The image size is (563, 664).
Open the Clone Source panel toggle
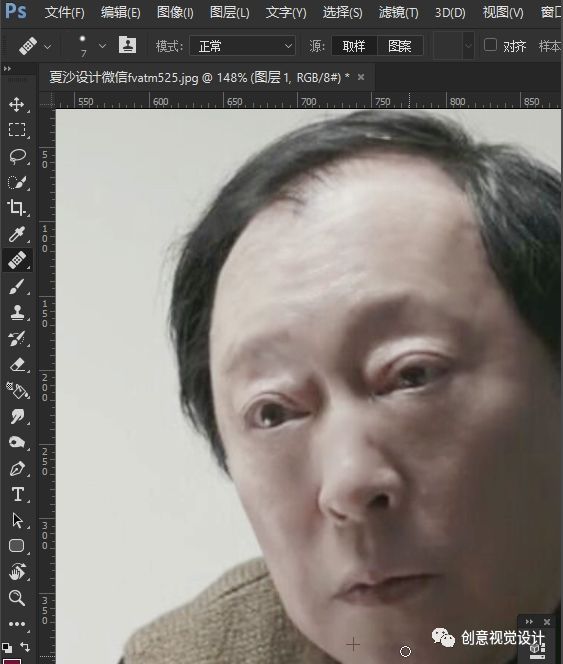(x=127, y=45)
